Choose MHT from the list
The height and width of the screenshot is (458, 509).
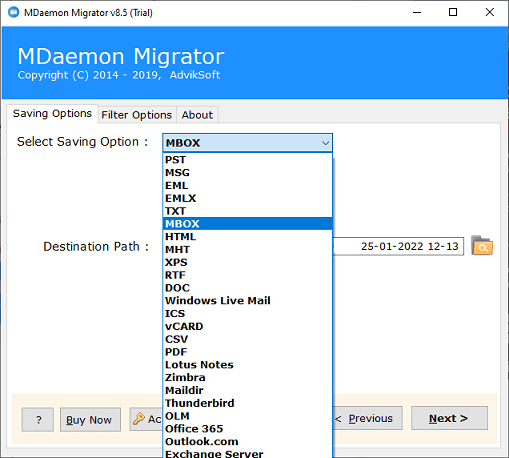pyautogui.click(x=247, y=249)
